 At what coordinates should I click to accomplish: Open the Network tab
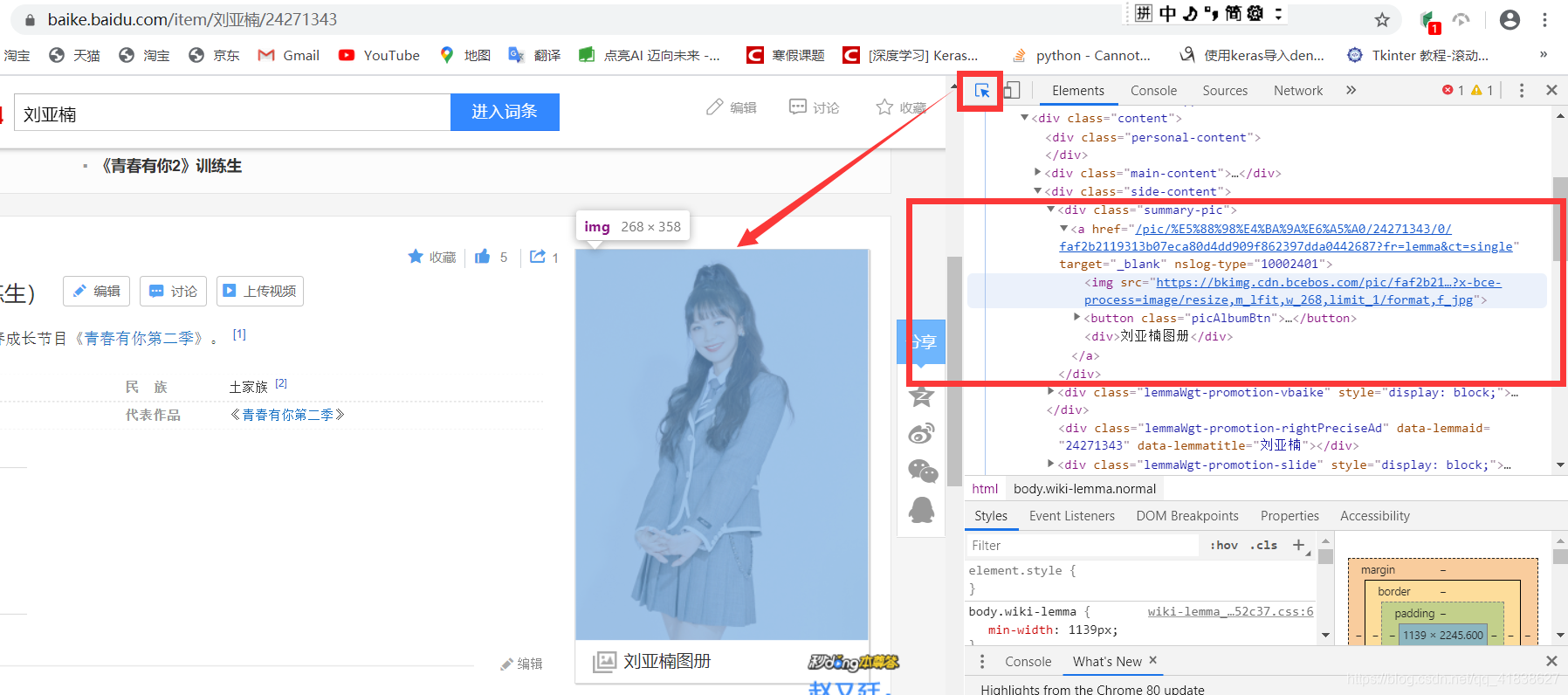tap(1297, 90)
